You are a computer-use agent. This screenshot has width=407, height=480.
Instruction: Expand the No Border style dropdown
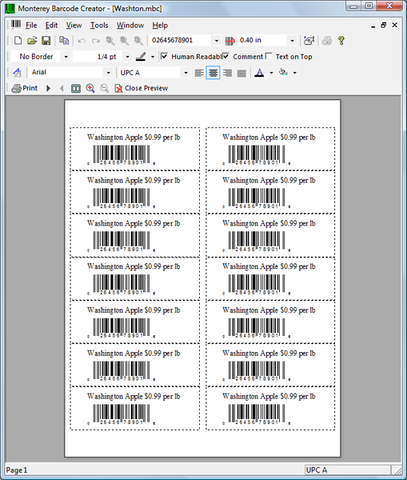66,57
